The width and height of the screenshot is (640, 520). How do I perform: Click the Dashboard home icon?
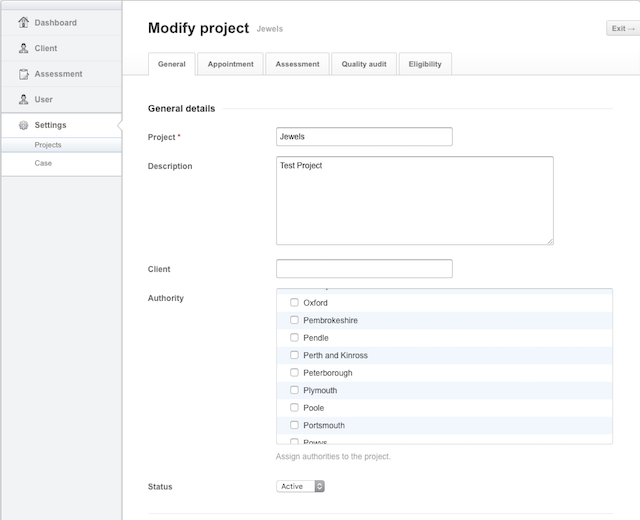pos(24,22)
